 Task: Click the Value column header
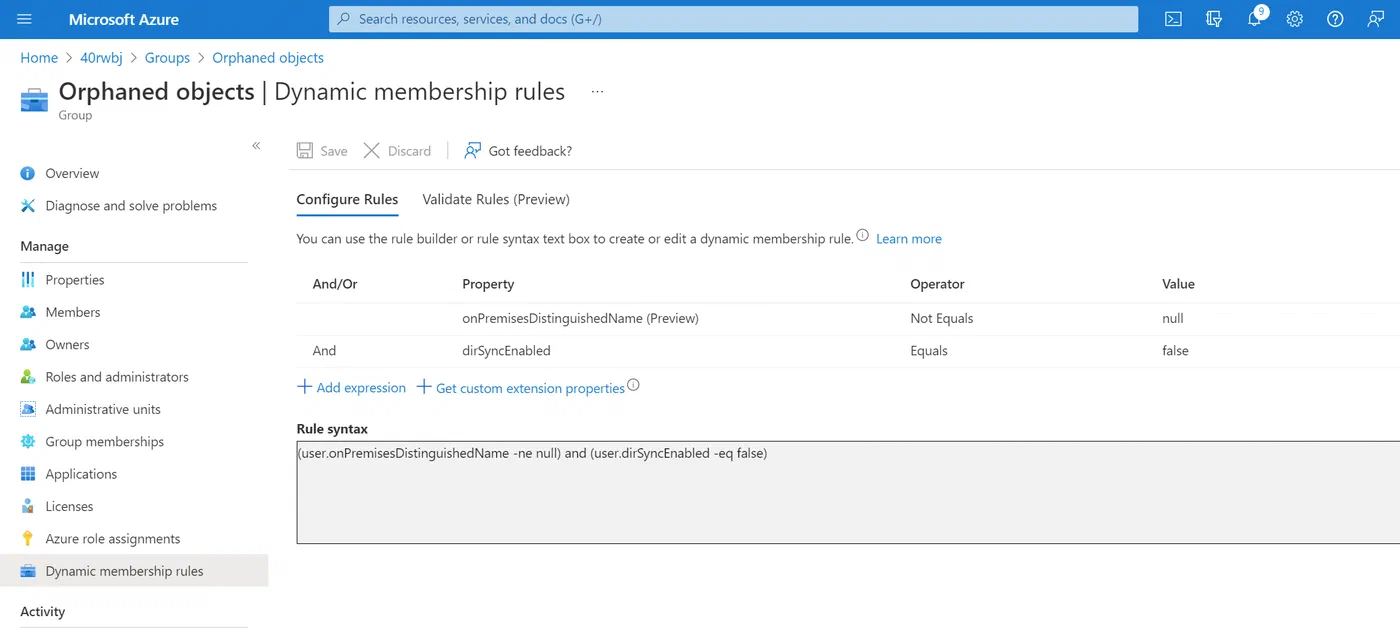pos(1178,284)
